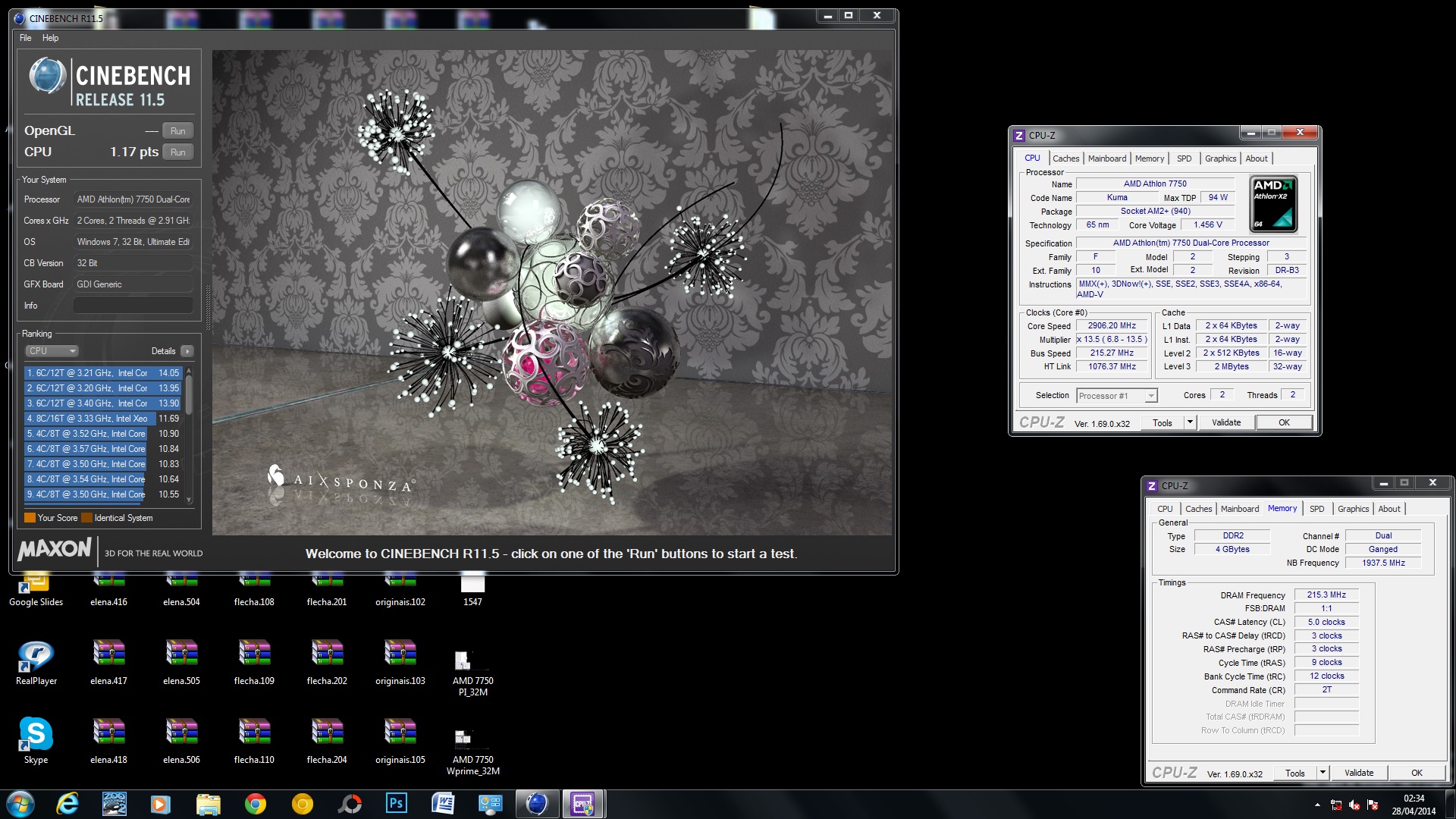Select the elena.417 archive icon

tap(108, 662)
